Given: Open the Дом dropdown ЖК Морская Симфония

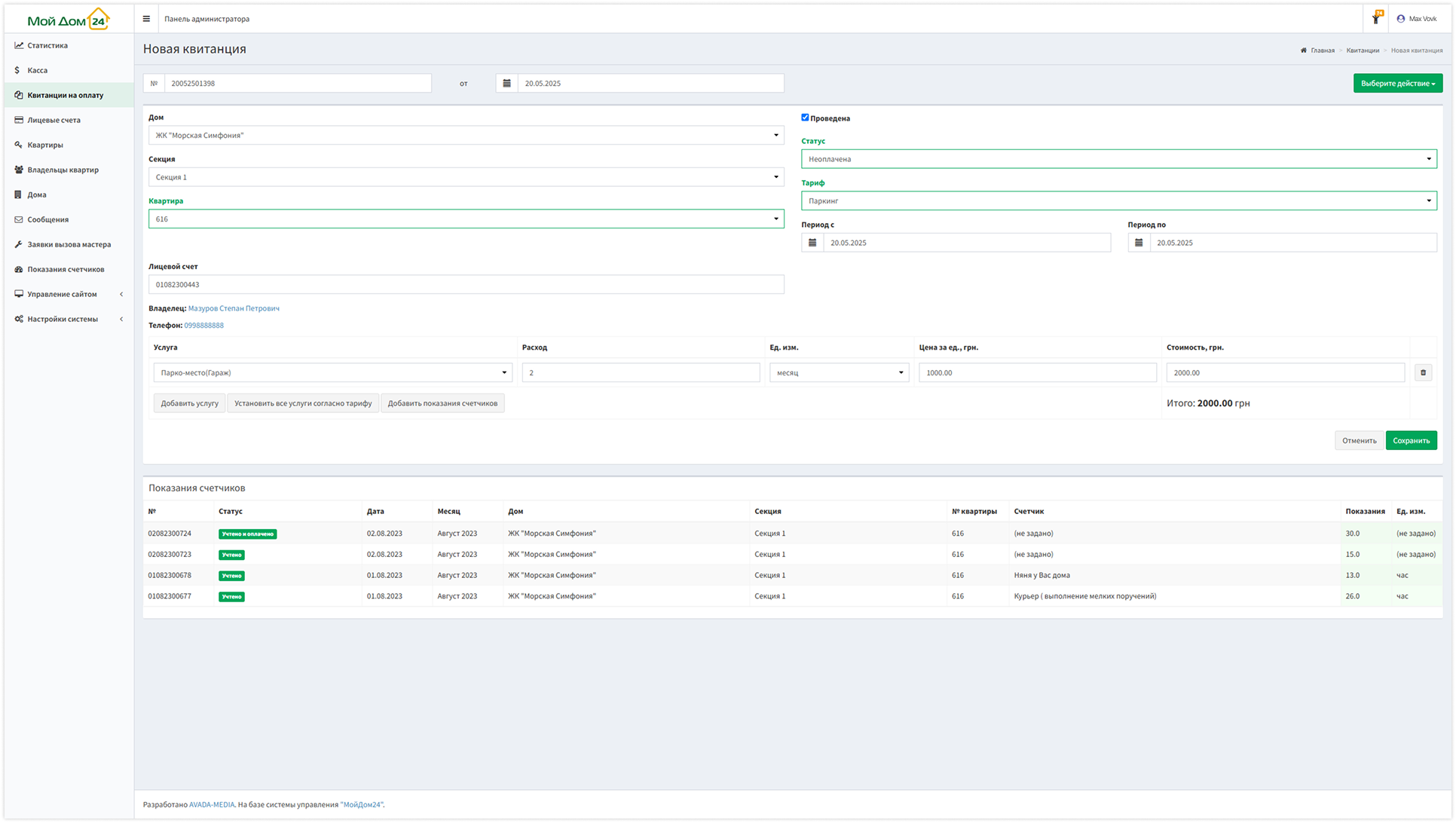Looking at the screenshot, I should [x=466, y=136].
